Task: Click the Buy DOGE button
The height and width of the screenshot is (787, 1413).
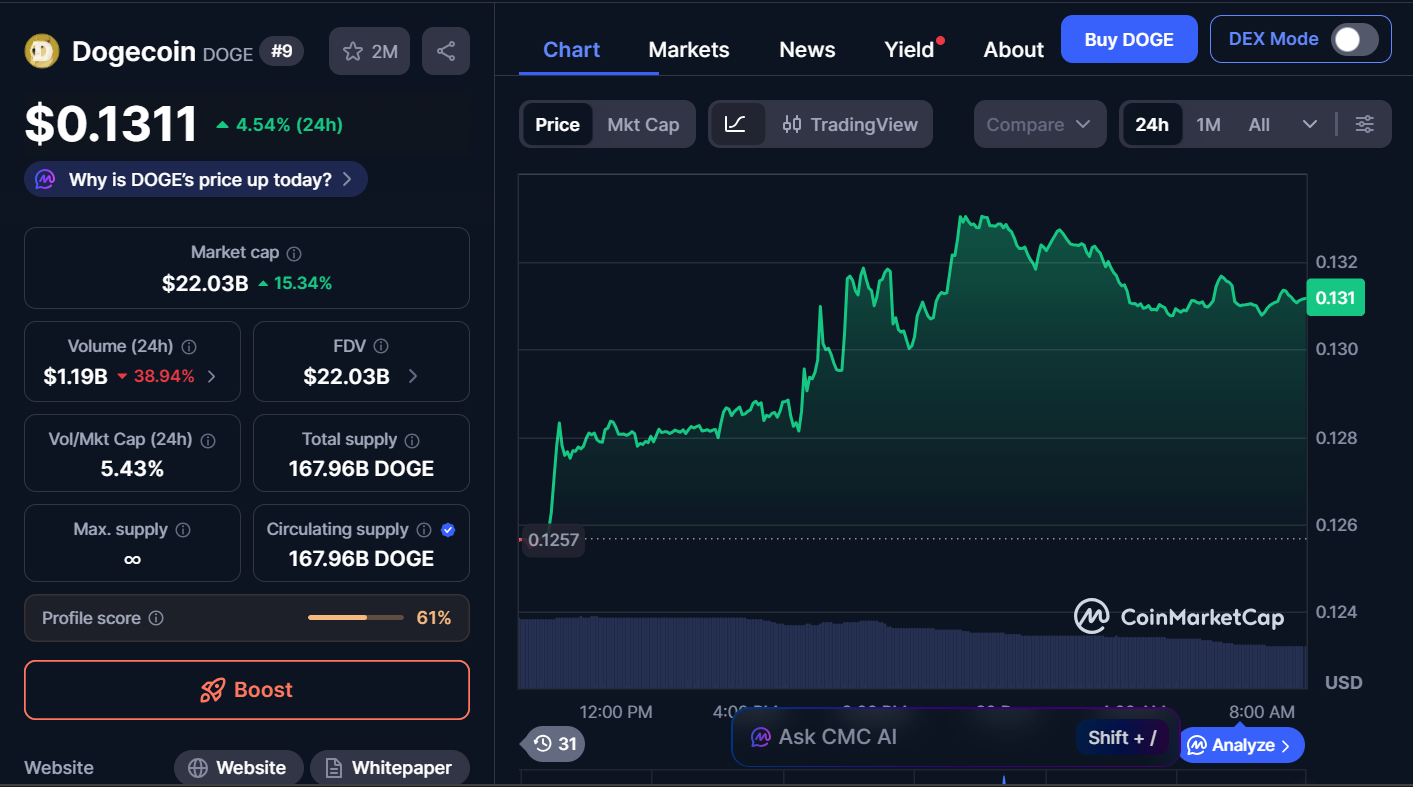Action: click(x=1129, y=39)
